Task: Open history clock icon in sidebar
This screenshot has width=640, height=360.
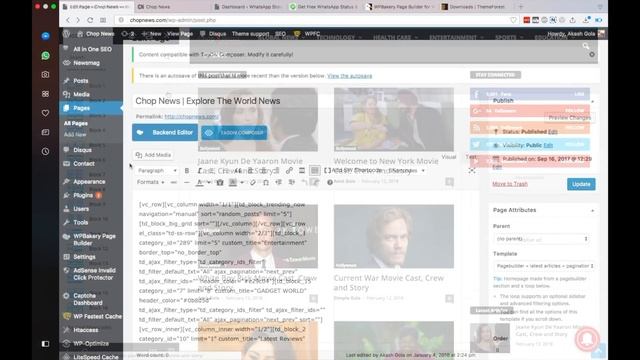Action: (x=45, y=151)
